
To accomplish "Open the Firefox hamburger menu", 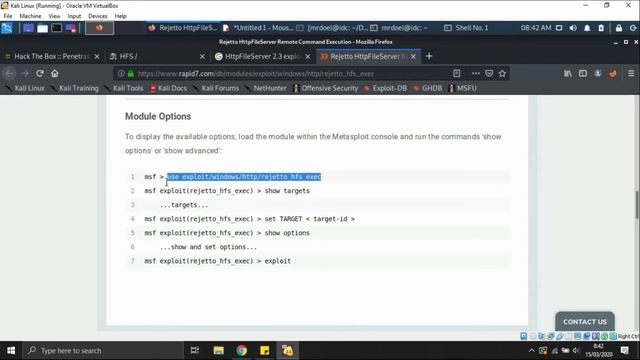I will coord(631,73).
